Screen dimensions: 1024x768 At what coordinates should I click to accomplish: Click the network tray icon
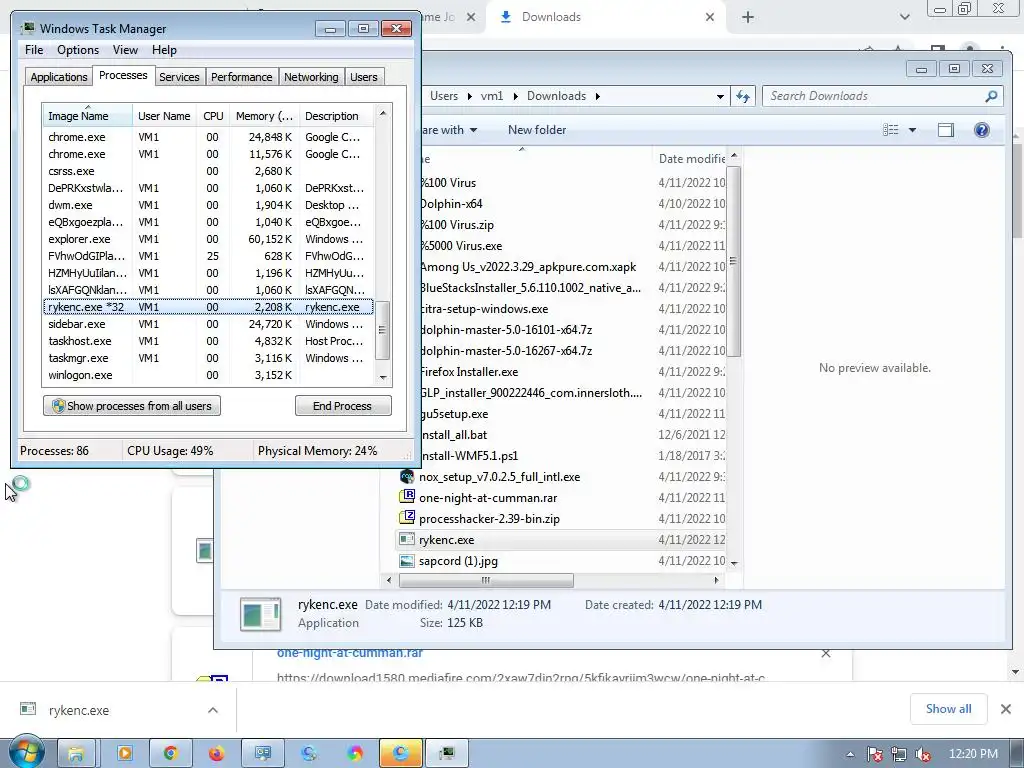click(x=899, y=754)
